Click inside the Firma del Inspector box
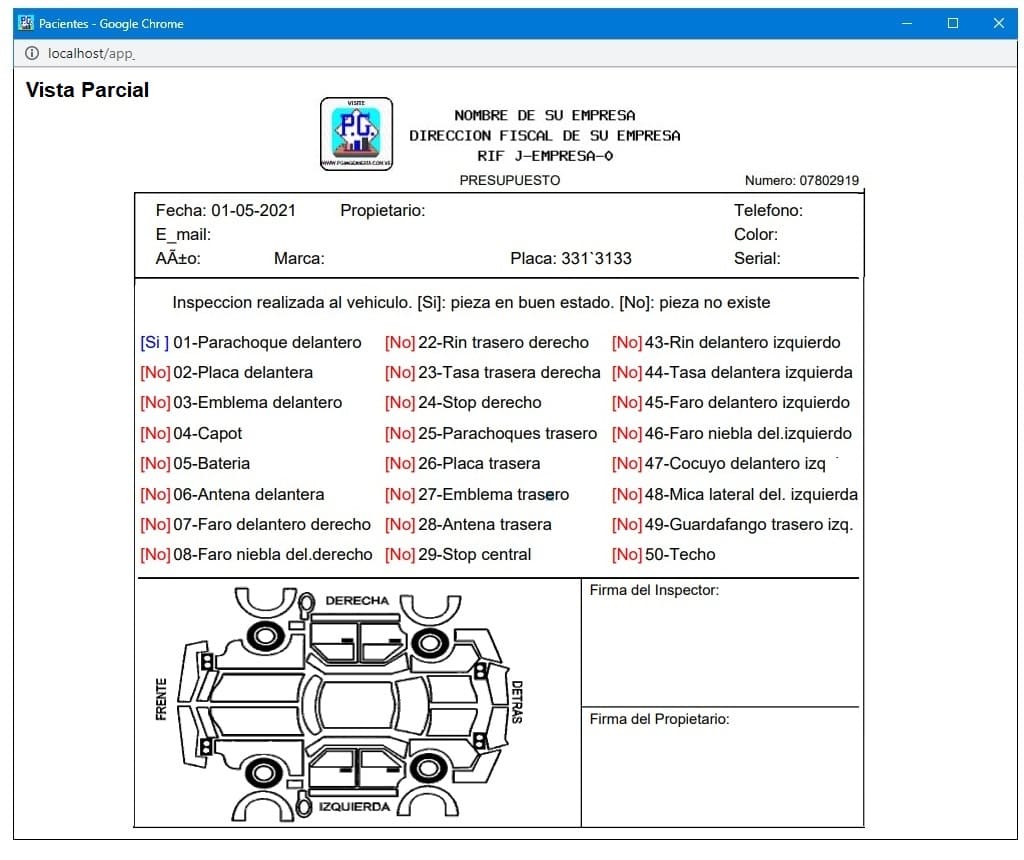This screenshot has width=1024, height=860. point(720,650)
